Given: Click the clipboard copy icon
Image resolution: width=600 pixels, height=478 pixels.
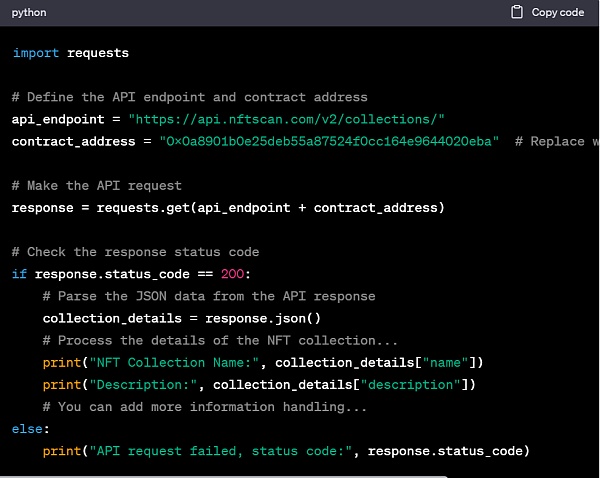Looking at the screenshot, I should 517,12.
